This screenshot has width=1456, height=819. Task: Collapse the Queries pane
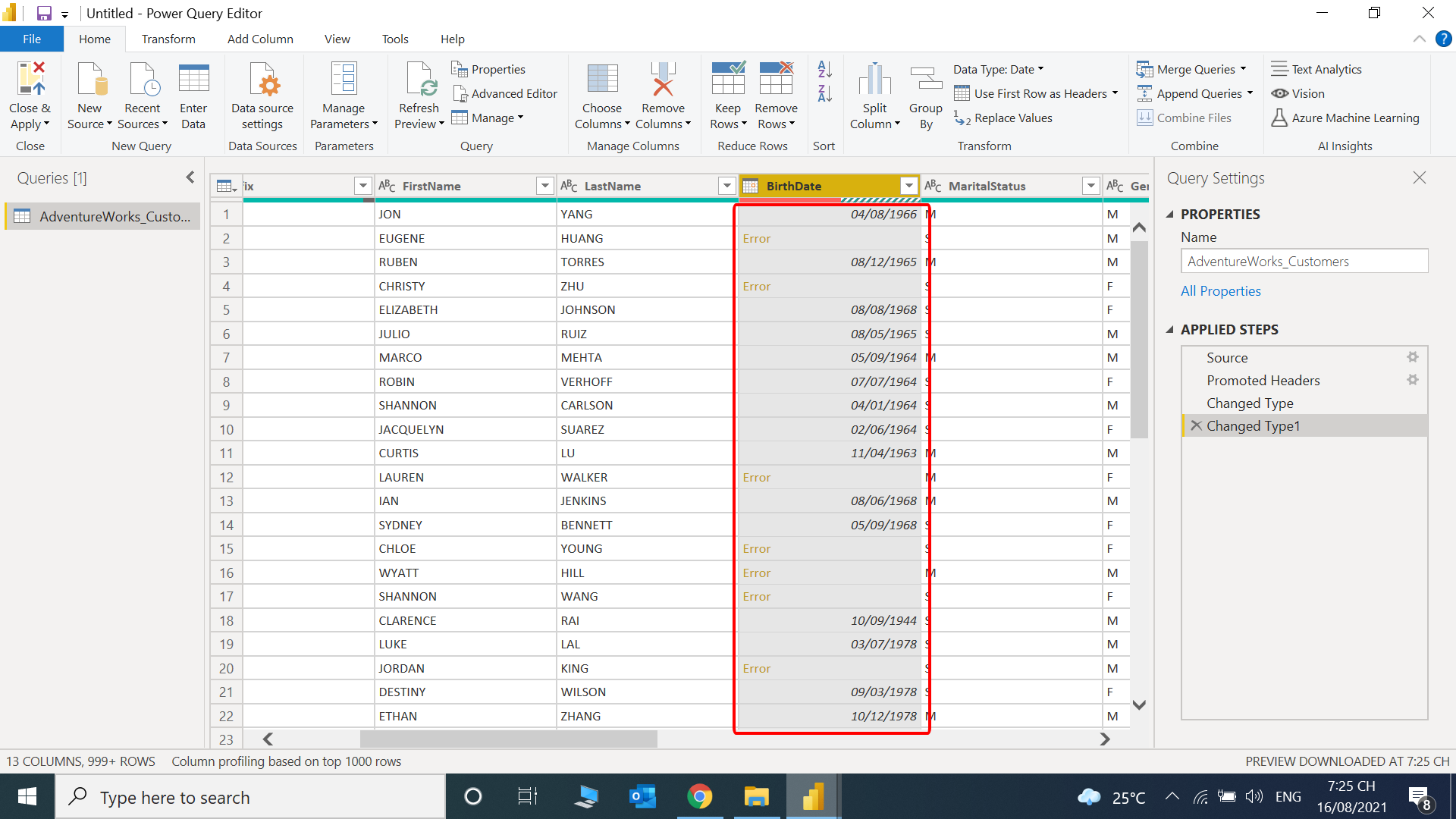click(x=190, y=177)
